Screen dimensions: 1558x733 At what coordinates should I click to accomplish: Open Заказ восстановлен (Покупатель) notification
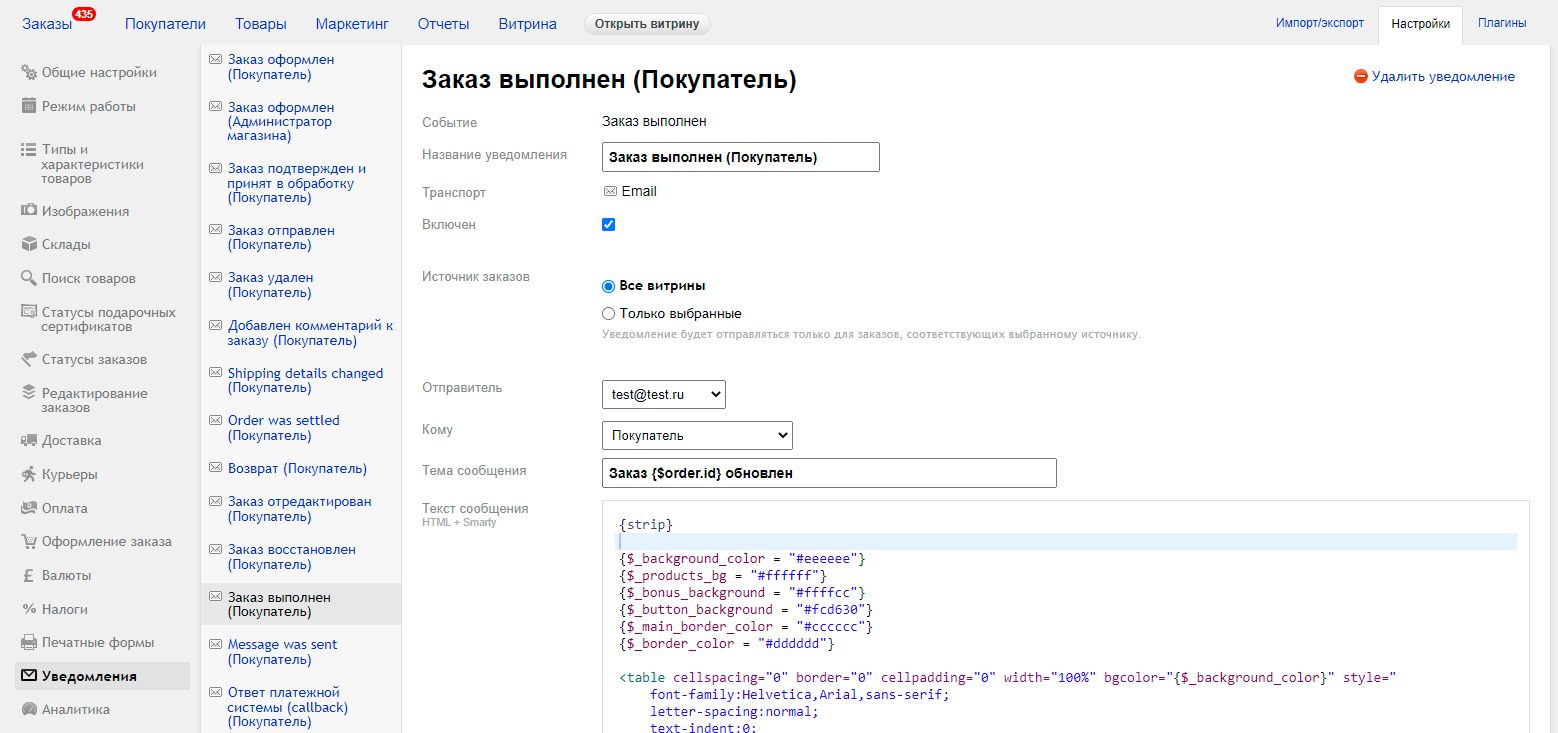tap(291, 557)
